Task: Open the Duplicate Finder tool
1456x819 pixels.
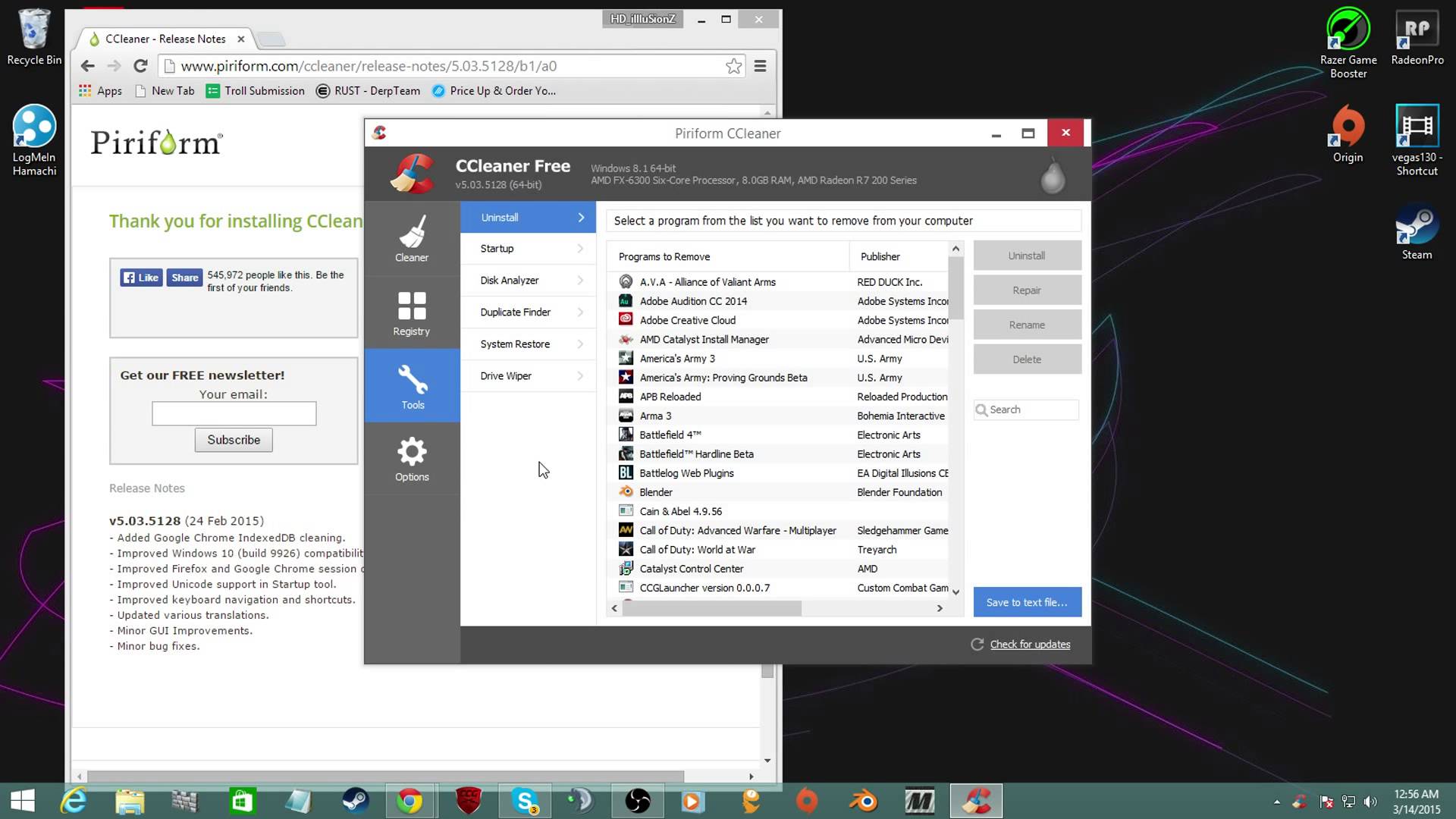Action: click(528, 312)
